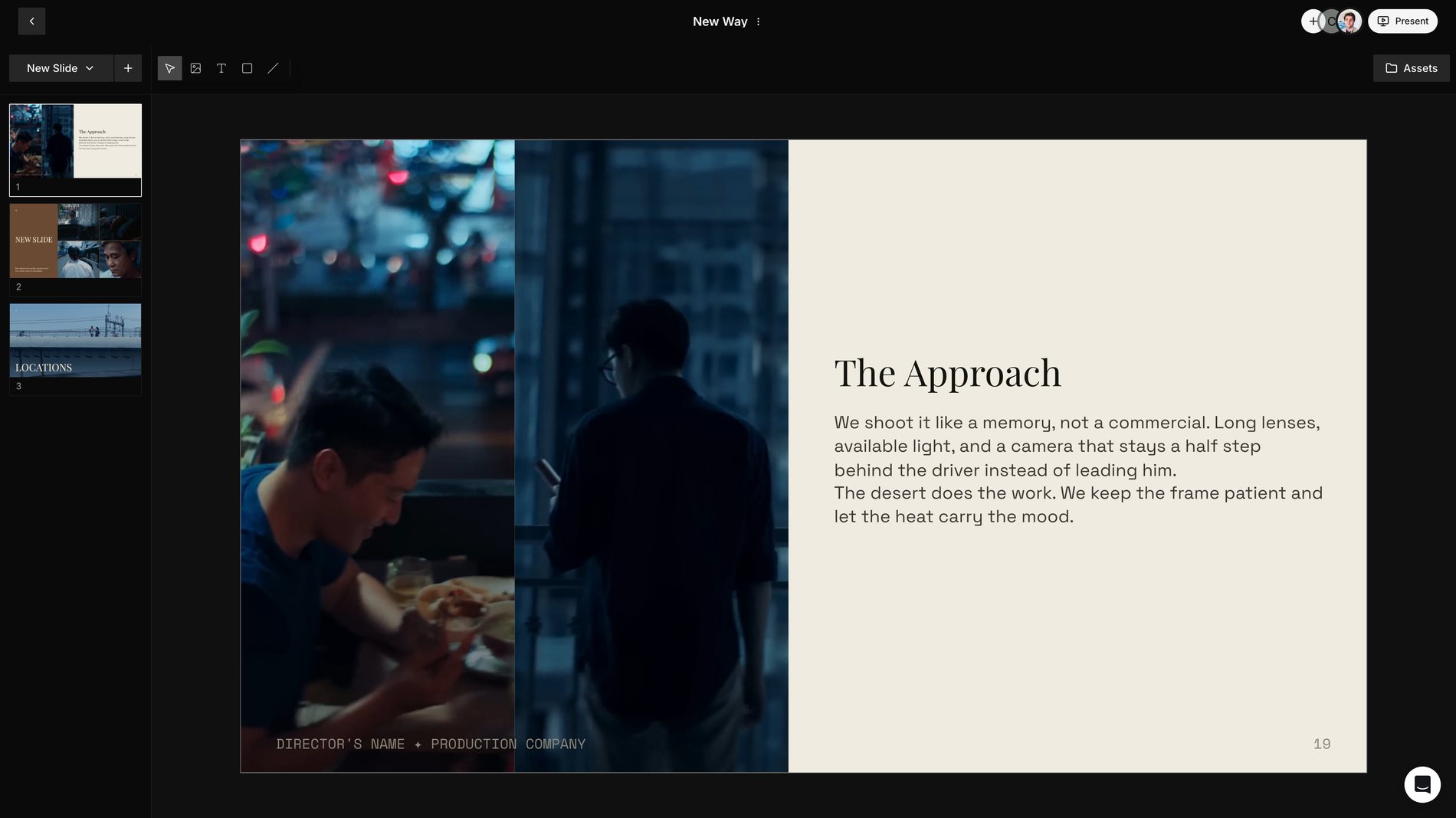Viewport: 1456px width, 818px height.
Task: Select the photo of the man eating
Action: [377, 456]
